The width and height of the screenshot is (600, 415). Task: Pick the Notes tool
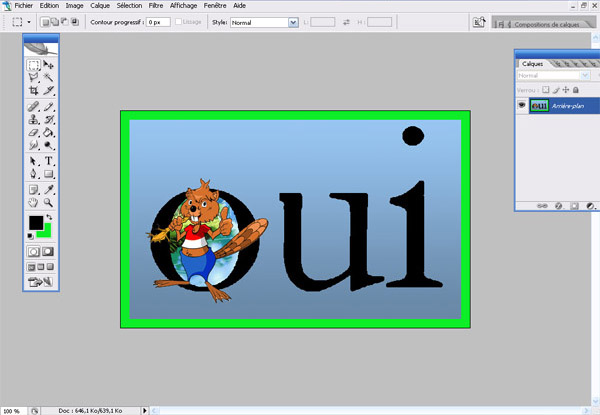point(33,189)
